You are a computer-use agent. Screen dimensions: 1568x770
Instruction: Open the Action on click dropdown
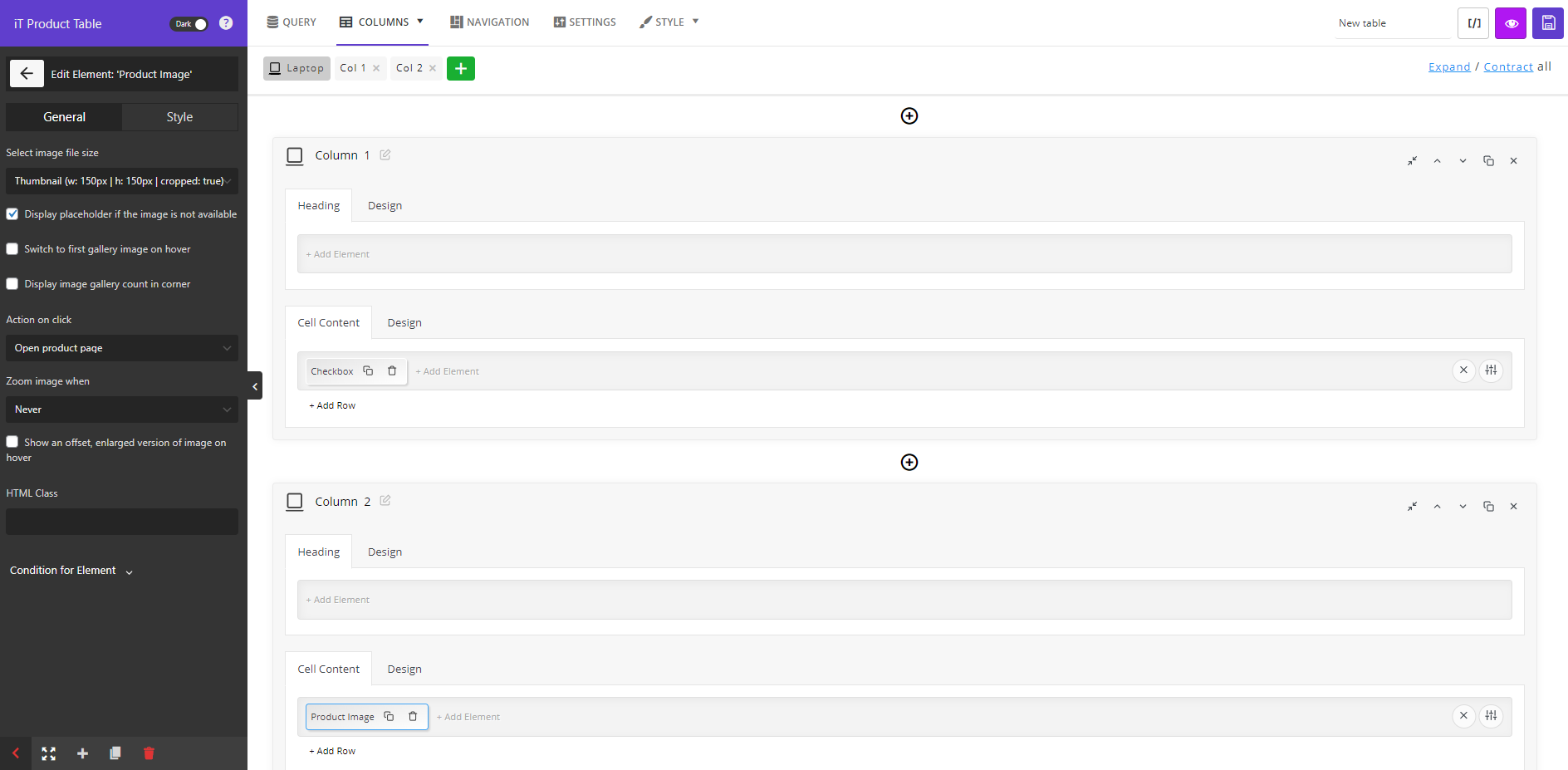click(122, 348)
